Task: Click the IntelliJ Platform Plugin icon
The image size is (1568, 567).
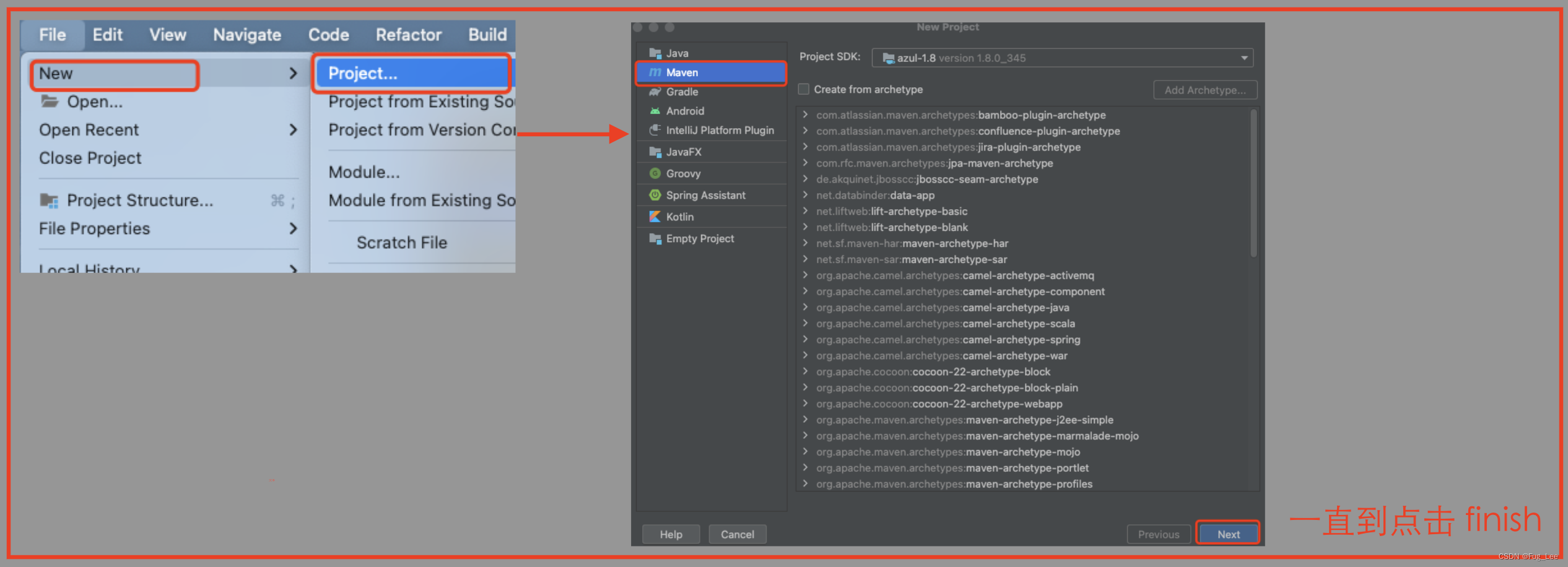Action: pyautogui.click(x=655, y=130)
